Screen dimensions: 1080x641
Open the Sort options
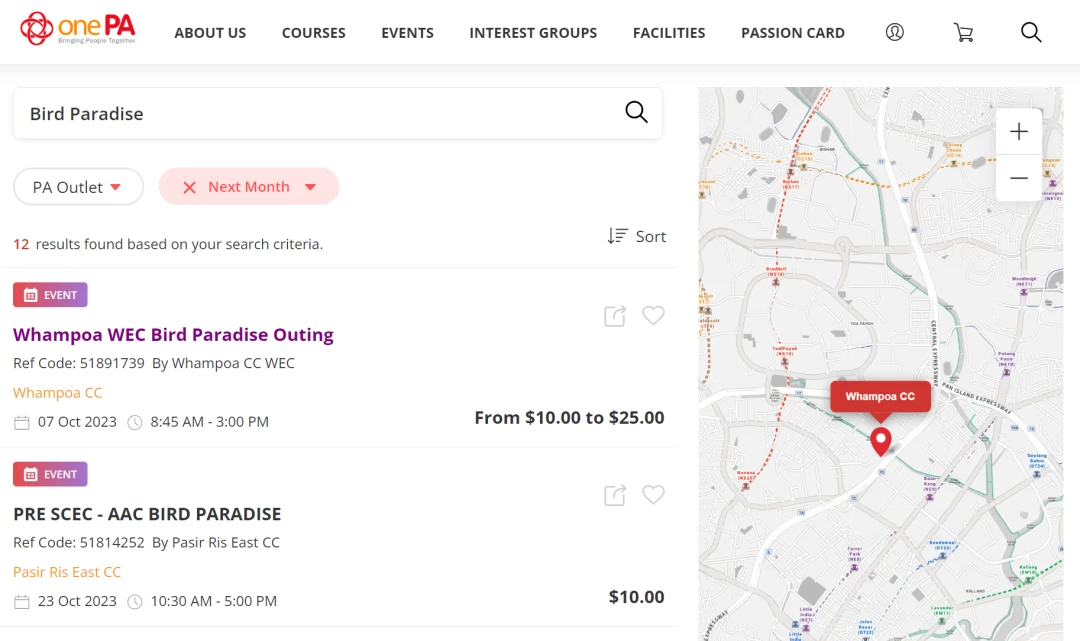click(636, 236)
